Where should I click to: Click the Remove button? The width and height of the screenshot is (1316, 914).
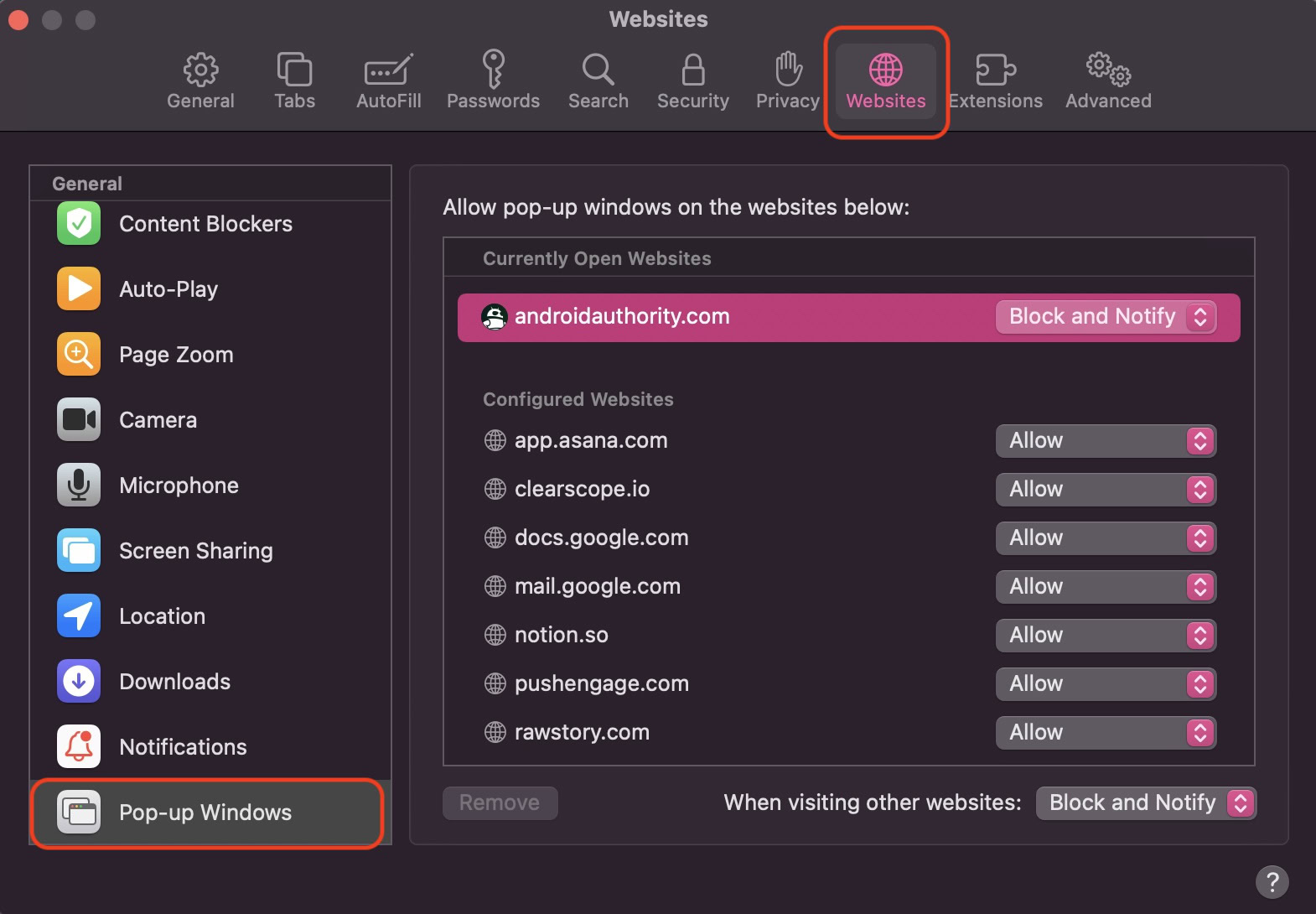click(500, 803)
